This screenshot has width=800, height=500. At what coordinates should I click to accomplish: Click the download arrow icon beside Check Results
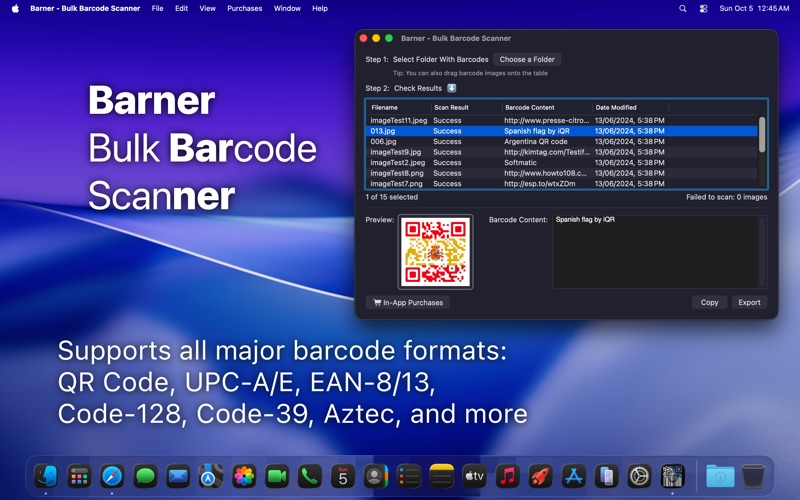click(452, 88)
